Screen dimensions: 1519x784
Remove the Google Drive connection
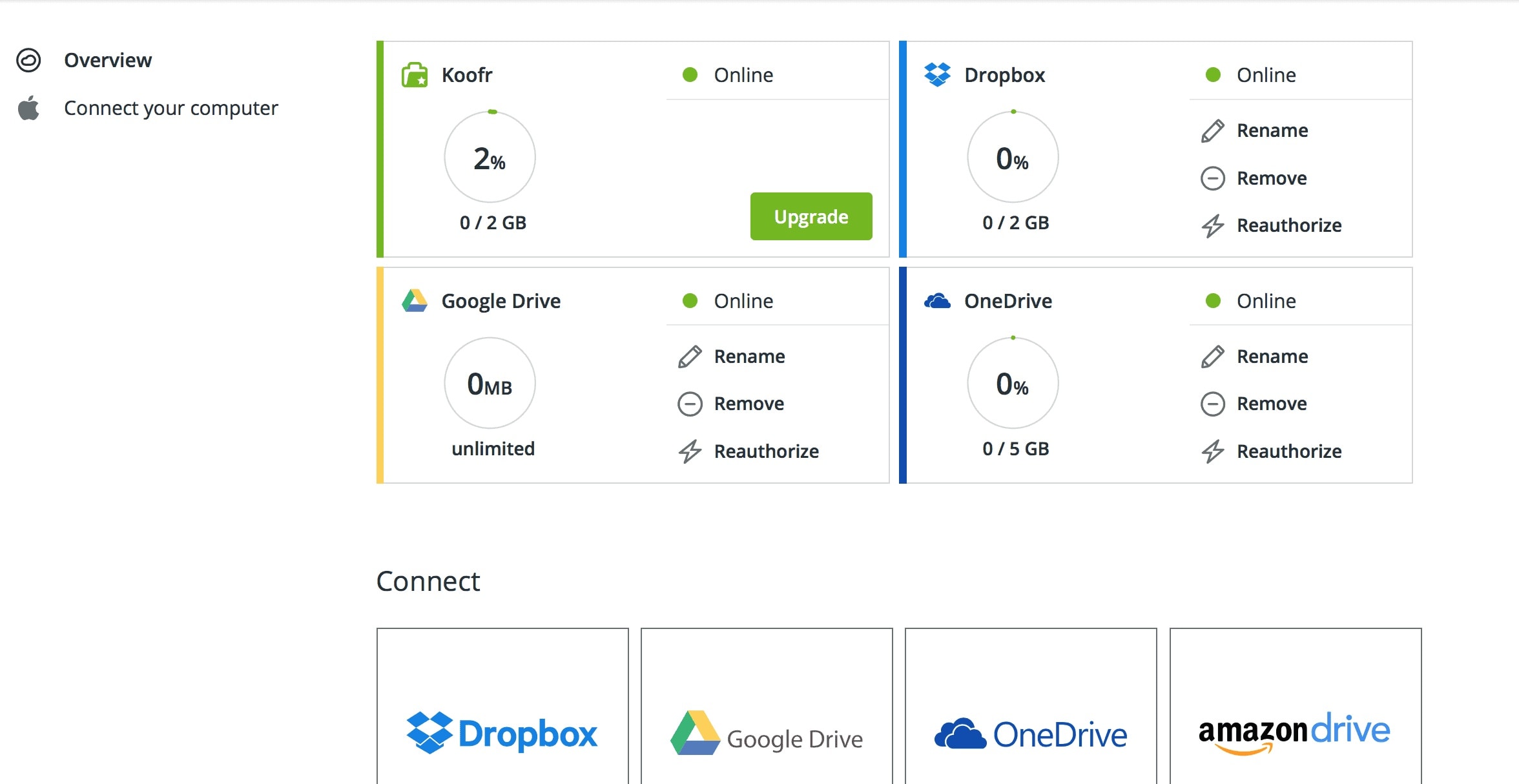(749, 404)
